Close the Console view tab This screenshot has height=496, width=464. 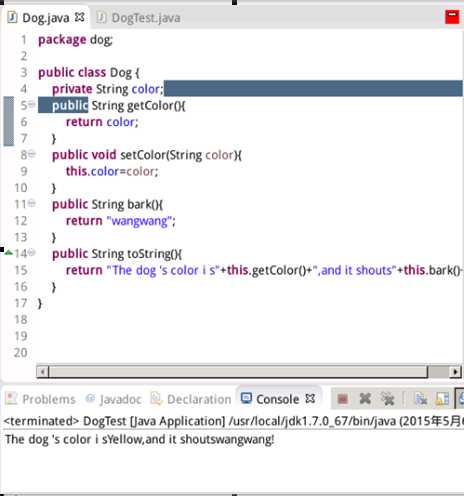pos(310,398)
